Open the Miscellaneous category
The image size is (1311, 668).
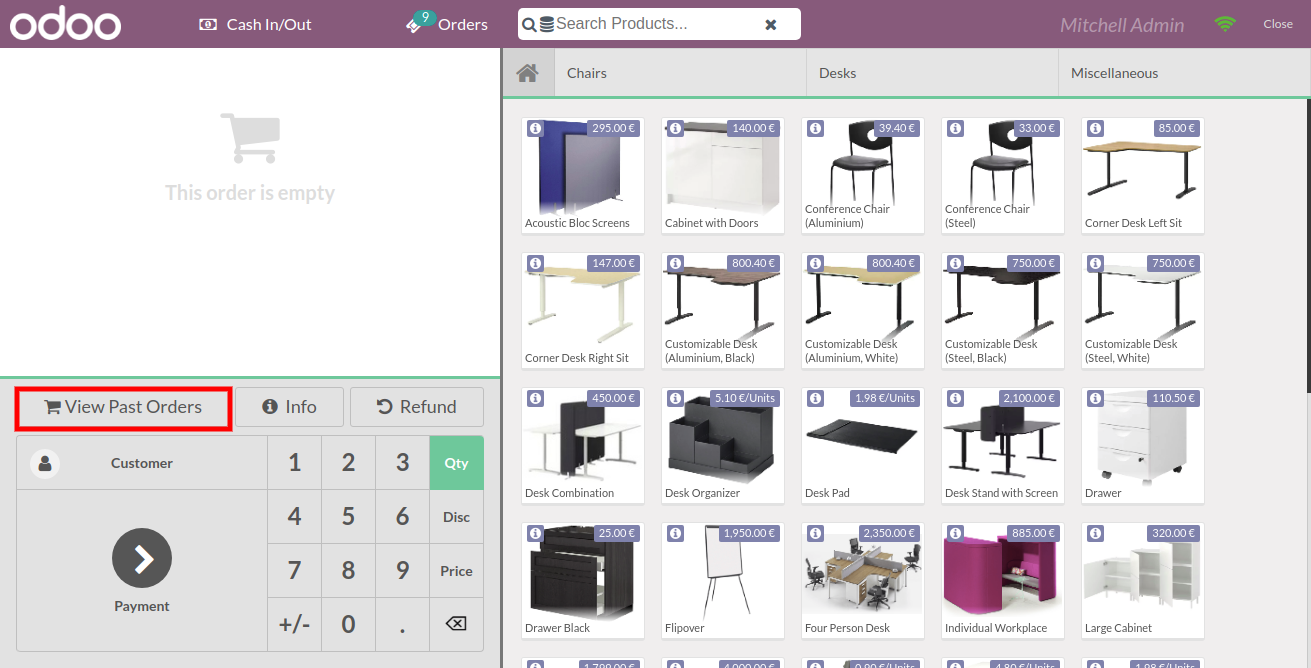point(1184,73)
